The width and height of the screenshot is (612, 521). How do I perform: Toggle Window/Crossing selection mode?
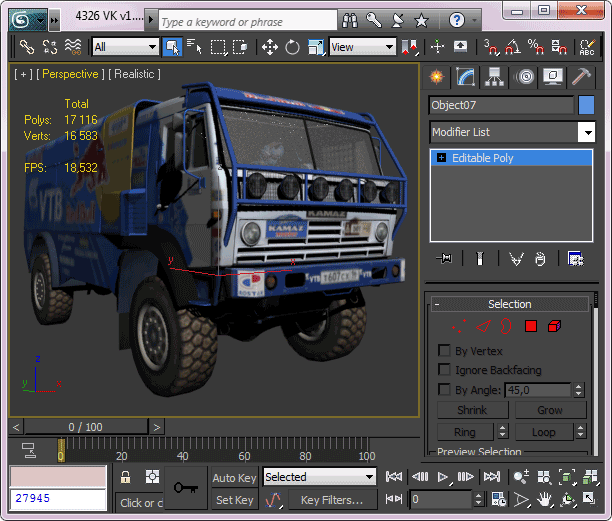tap(240, 47)
